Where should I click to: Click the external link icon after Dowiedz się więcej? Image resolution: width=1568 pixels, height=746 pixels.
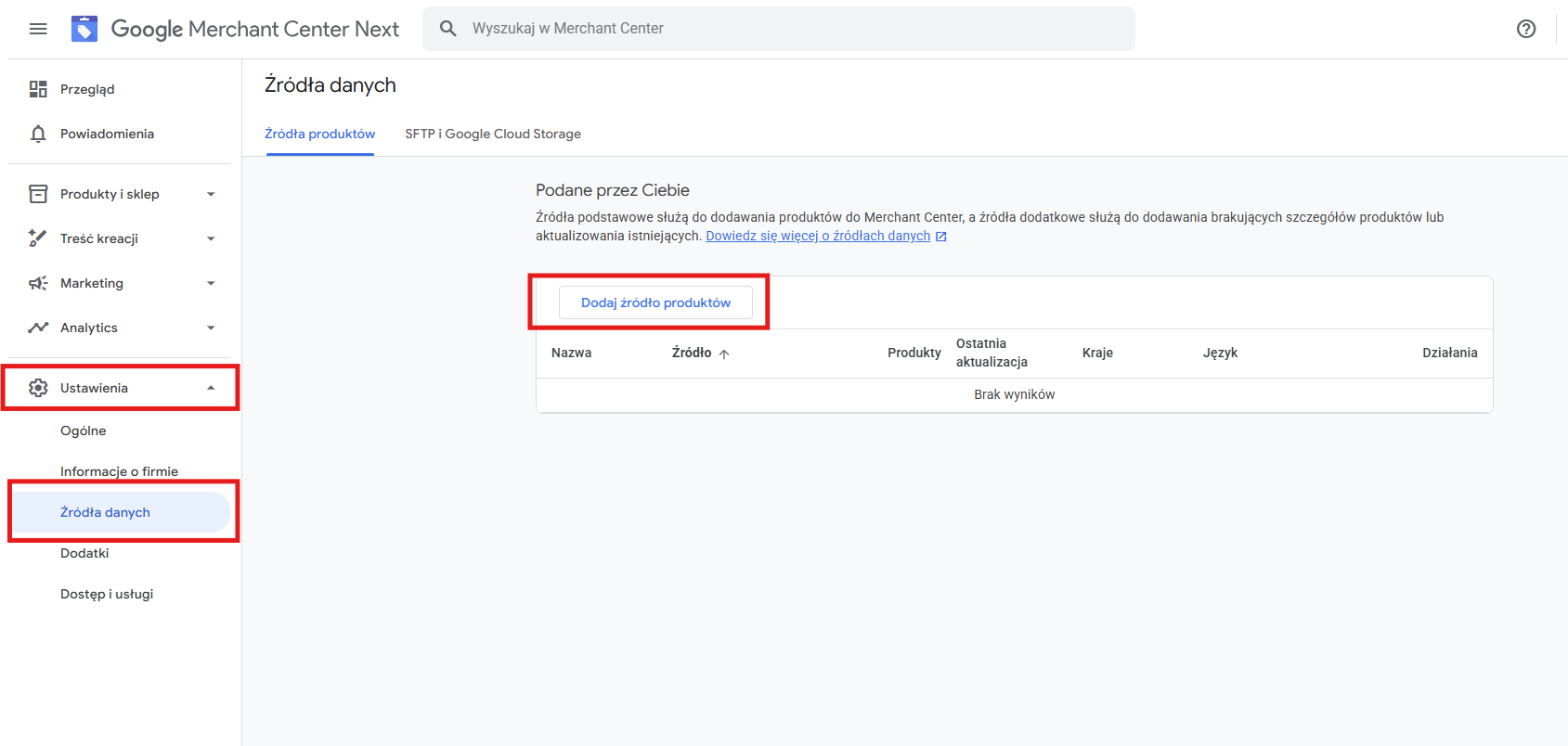click(941, 237)
